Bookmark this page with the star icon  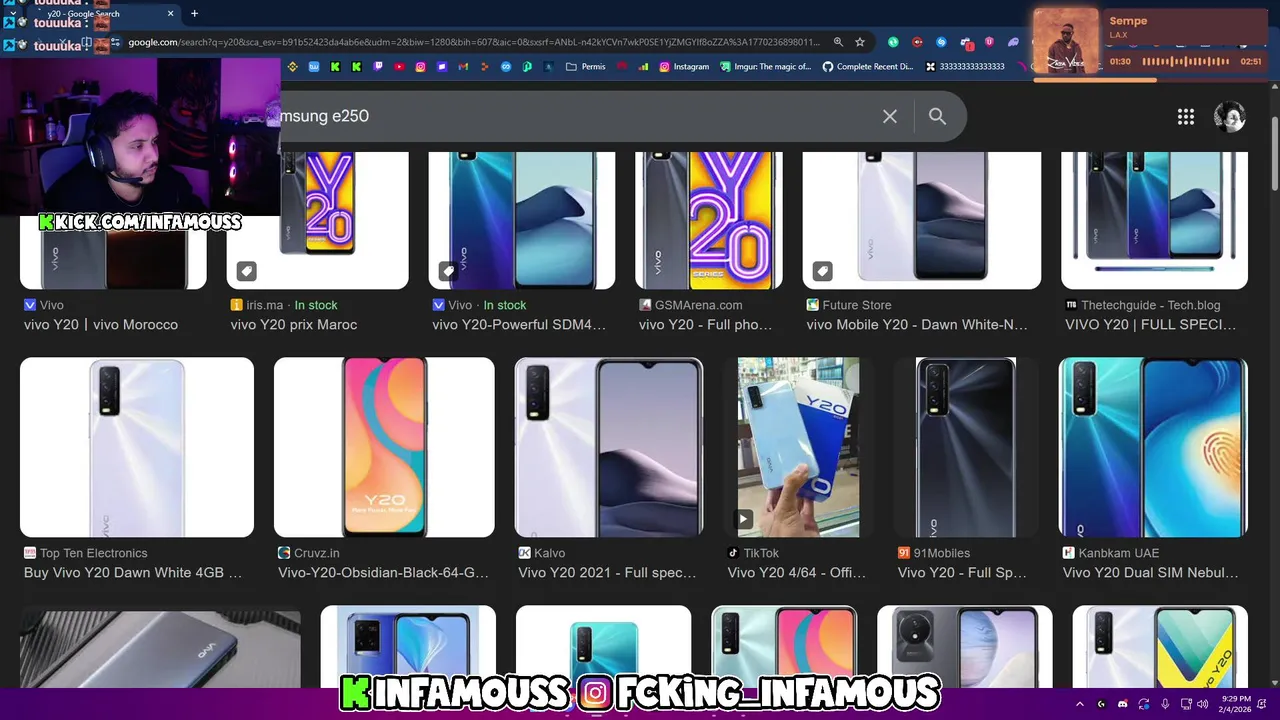pyautogui.click(x=860, y=42)
